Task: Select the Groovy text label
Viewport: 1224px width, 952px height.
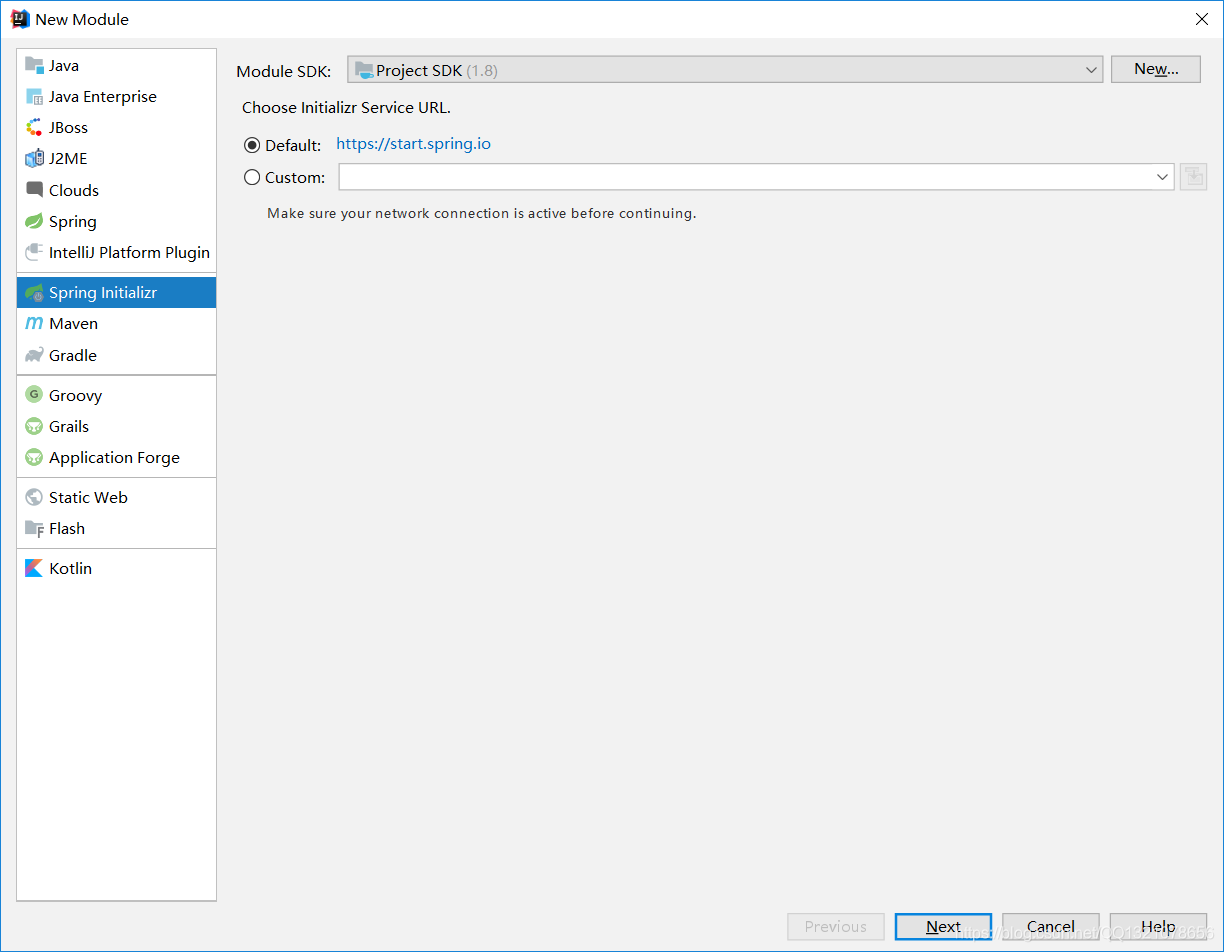Action: [x=75, y=395]
